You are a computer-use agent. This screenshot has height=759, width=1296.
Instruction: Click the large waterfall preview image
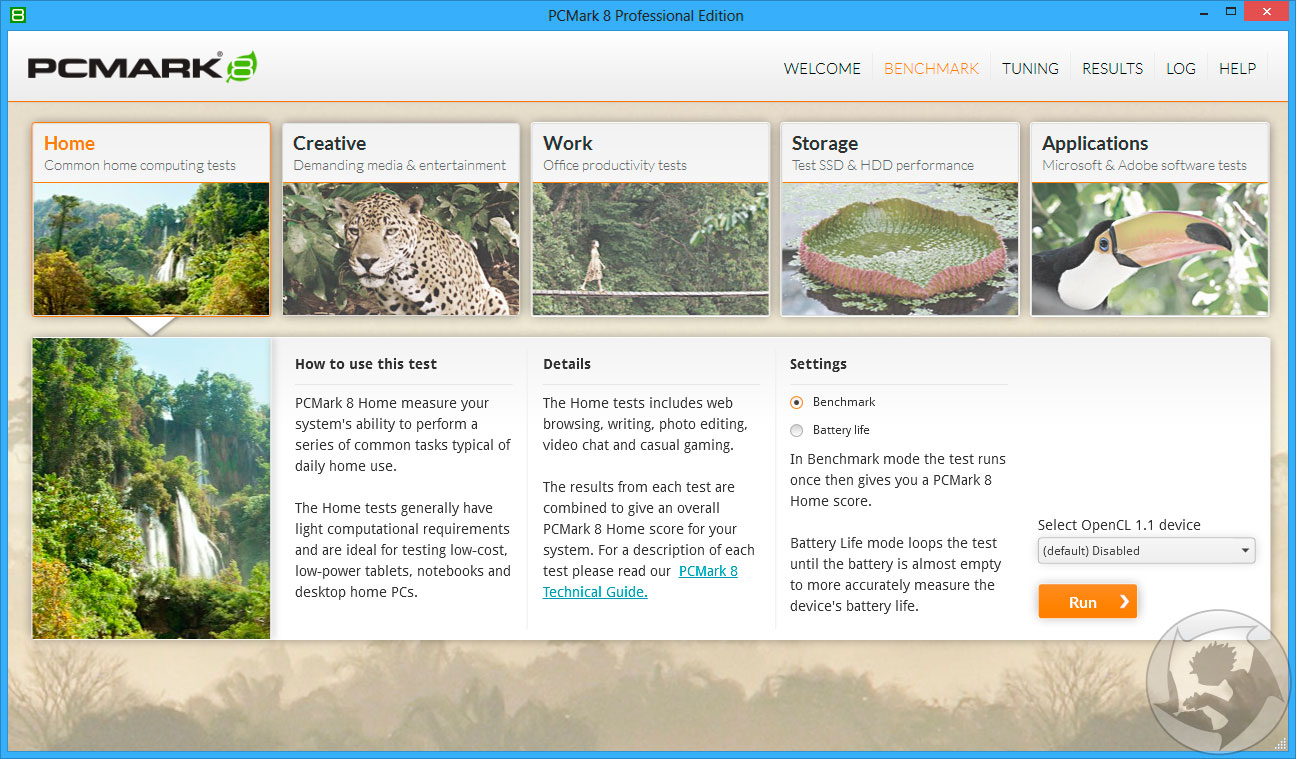151,488
